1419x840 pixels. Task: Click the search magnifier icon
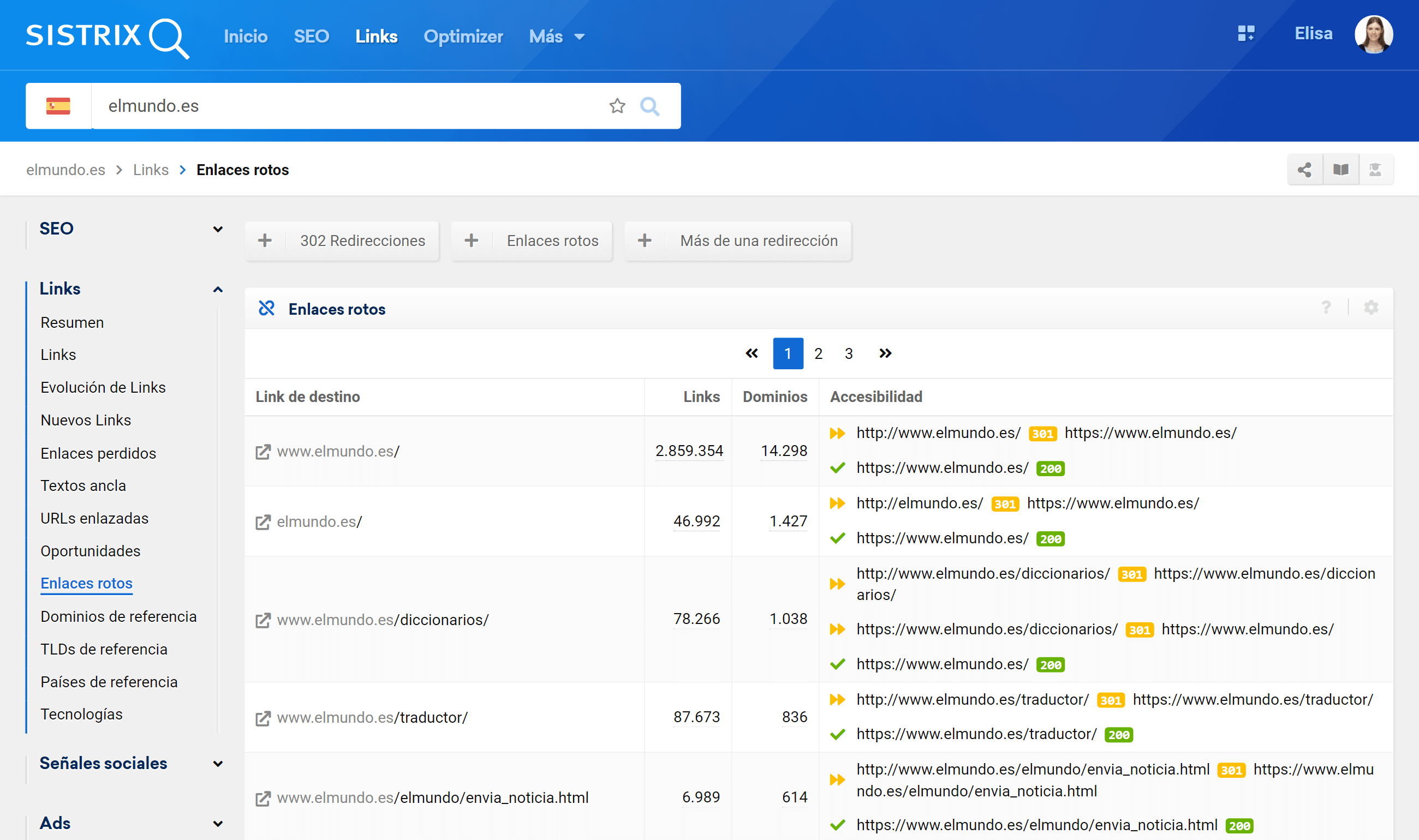point(649,106)
